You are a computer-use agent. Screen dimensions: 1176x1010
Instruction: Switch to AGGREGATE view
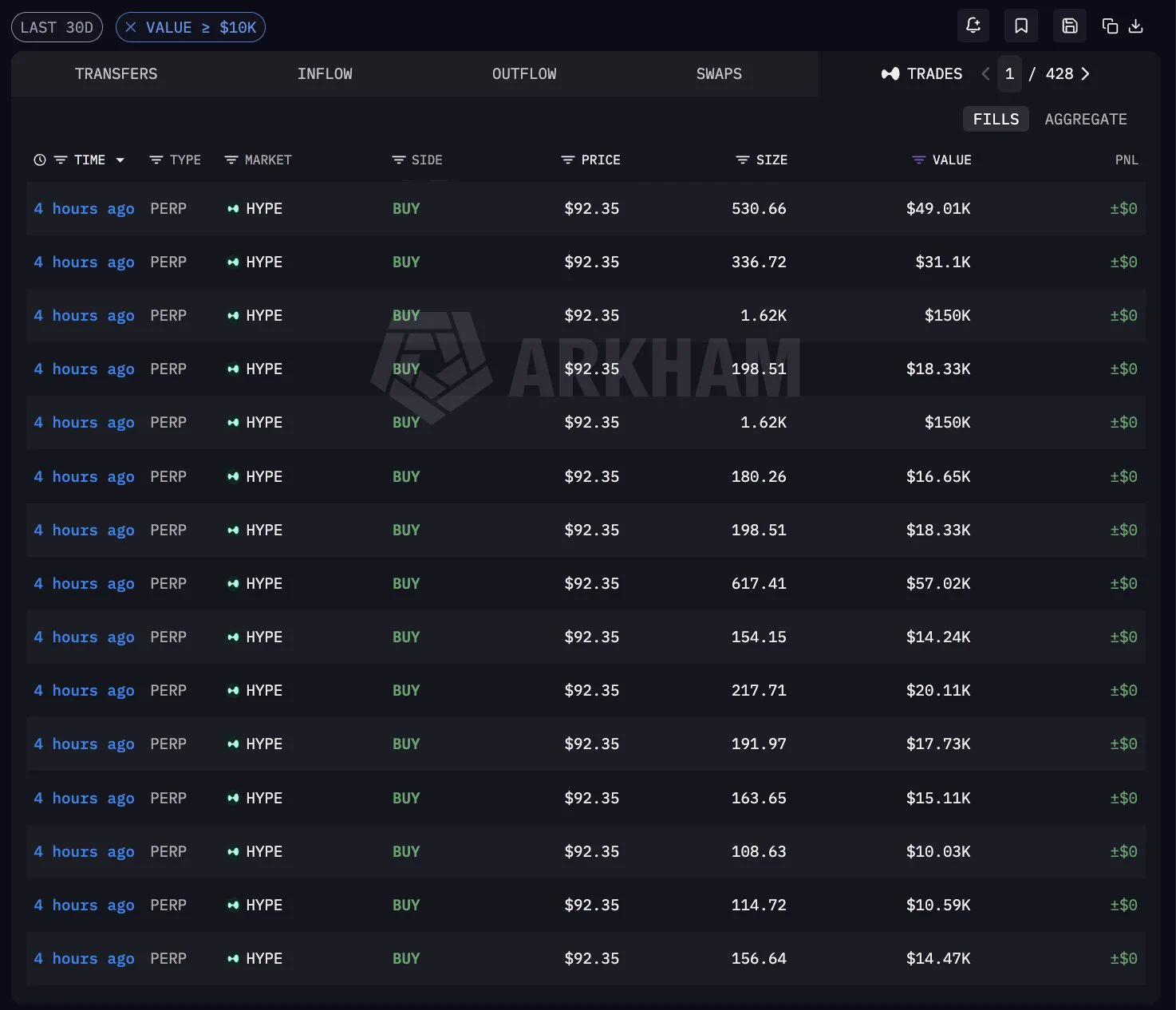[1086, 119]
